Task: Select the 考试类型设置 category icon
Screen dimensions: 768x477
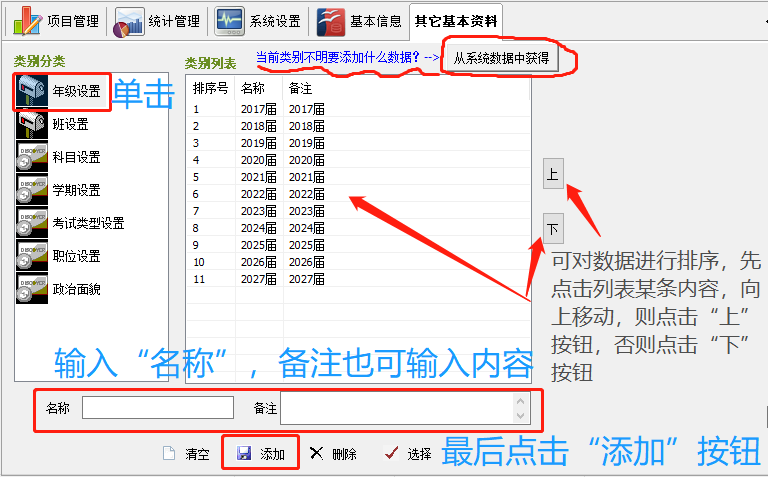Action: coord(33,223)
